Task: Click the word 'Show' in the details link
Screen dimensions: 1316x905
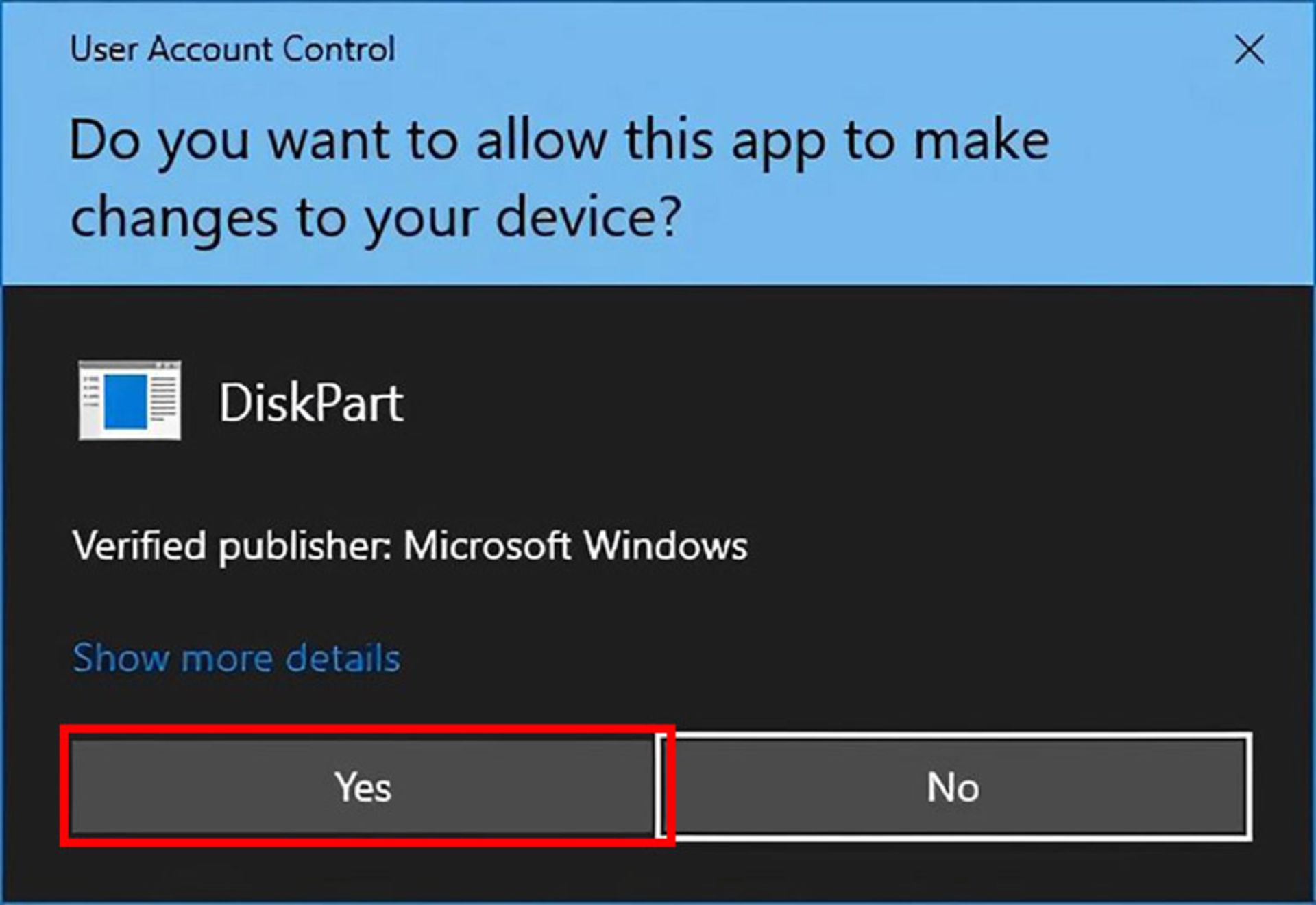Action: (x=120, y=658)
